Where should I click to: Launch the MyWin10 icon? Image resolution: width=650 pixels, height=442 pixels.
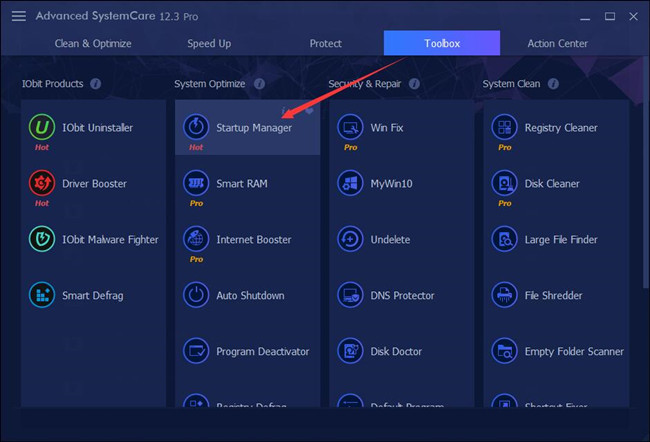tap(350, 183)
